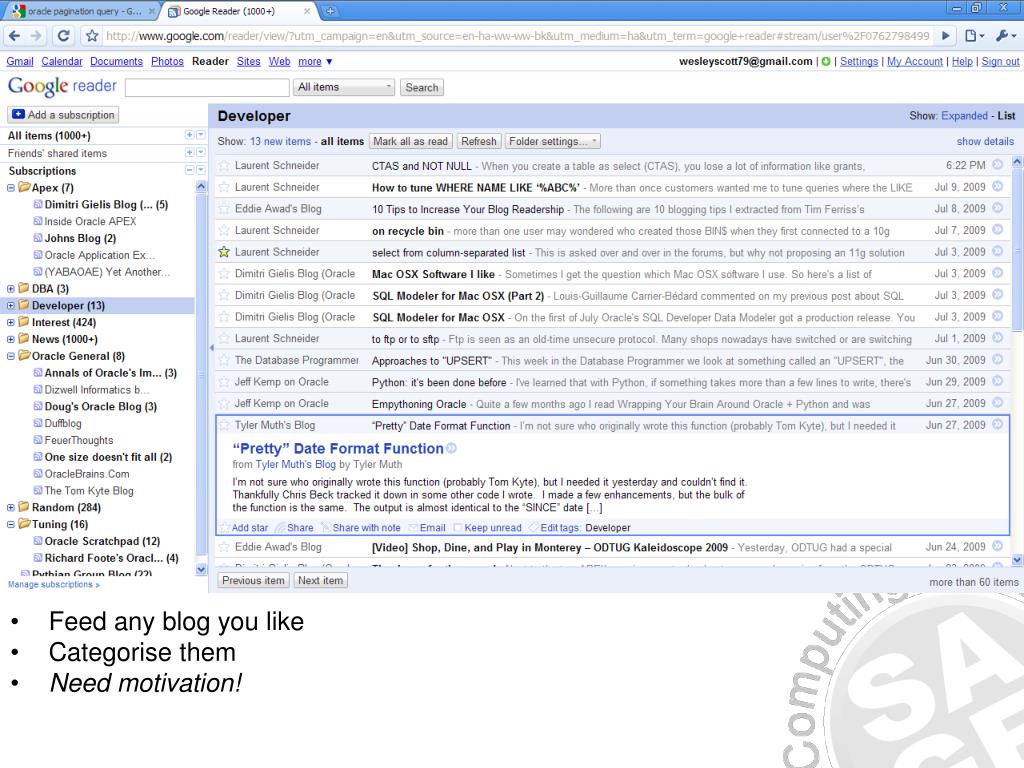
Task: Star the 10 Tips to Increase Your Blog Readership item
Action: [x=224, y=209]
